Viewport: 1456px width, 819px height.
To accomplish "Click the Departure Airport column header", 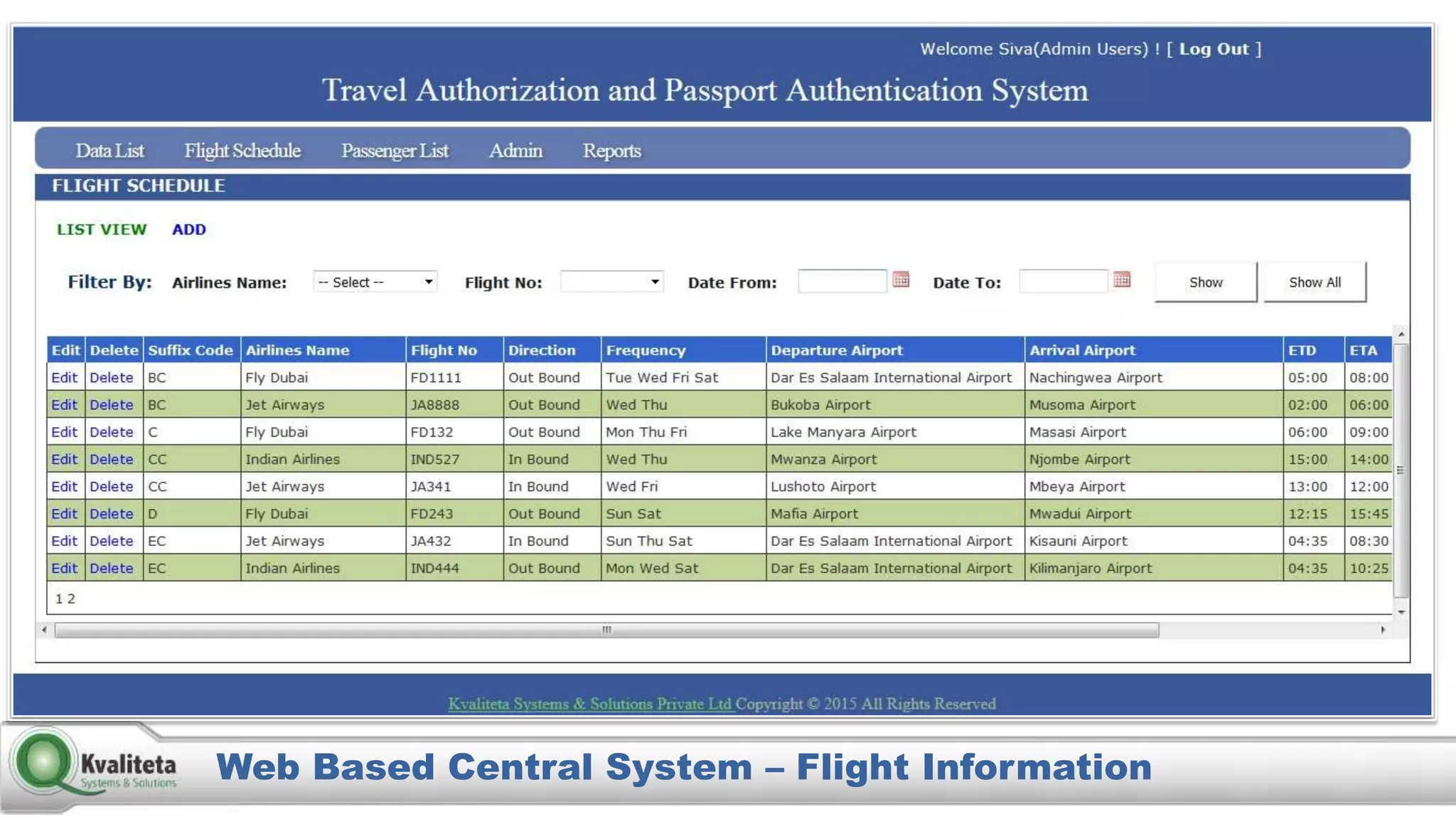I will pos(895,350).
